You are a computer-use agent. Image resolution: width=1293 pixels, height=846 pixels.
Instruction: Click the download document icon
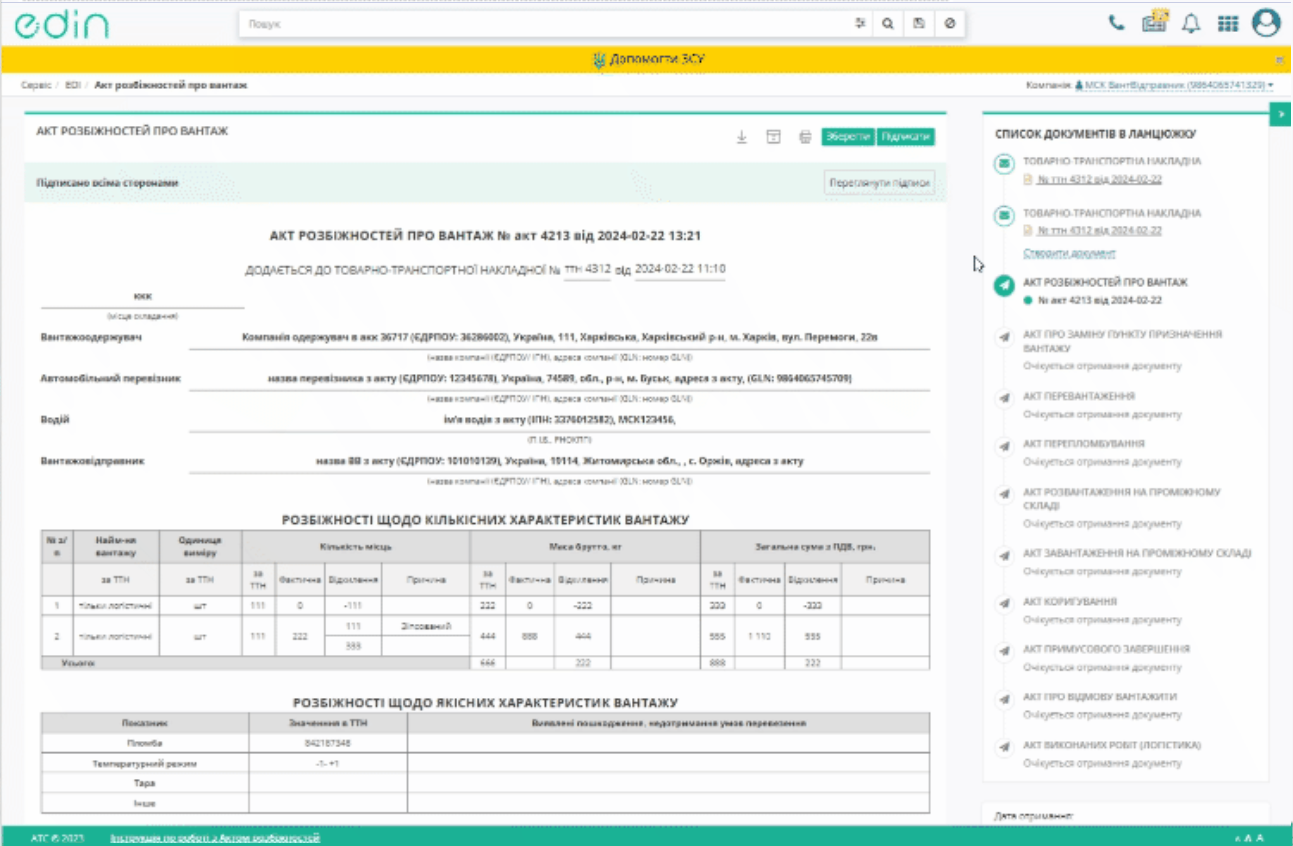[x=742, y=137]
